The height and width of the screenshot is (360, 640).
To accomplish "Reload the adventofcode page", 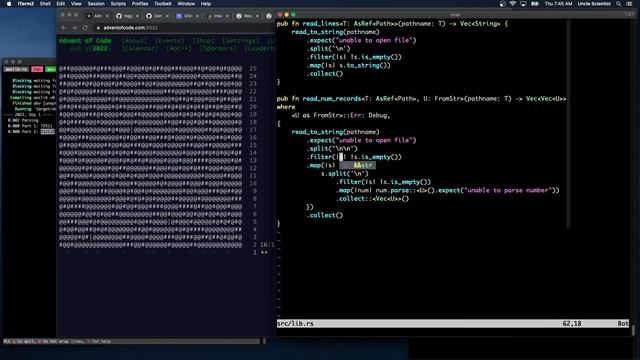I will coord(85,28).
